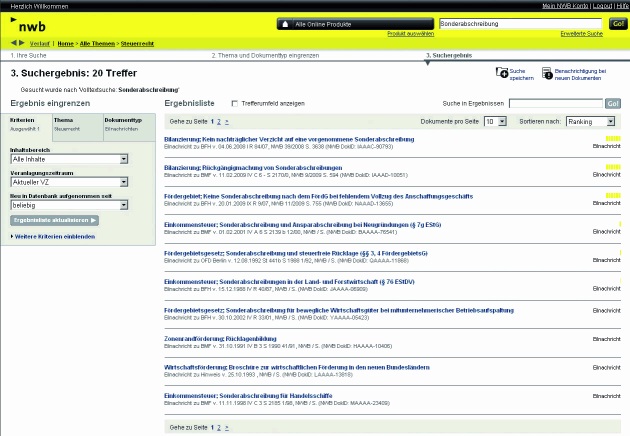630x436 pixels.
Task: Click relevance bar of first result
Action: click(612, 137)
